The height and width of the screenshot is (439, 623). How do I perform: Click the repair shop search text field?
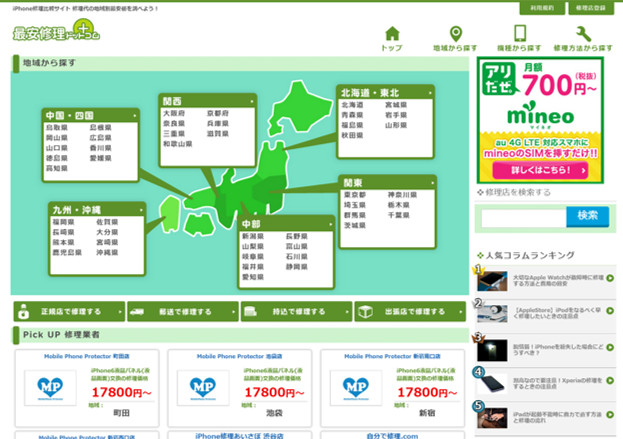coord(522,216)
